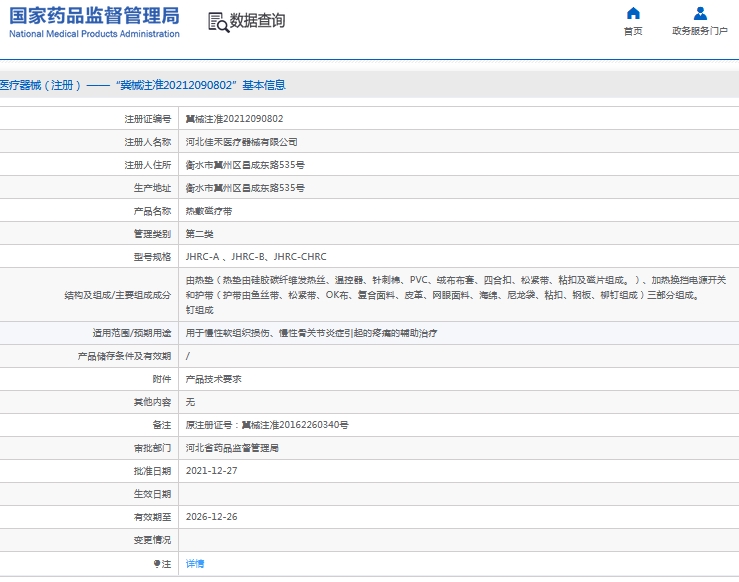Select the product name 热敷磁疗带
This screenshot has width=739, height=582.
pyautogui.click(x=209, y=211)
